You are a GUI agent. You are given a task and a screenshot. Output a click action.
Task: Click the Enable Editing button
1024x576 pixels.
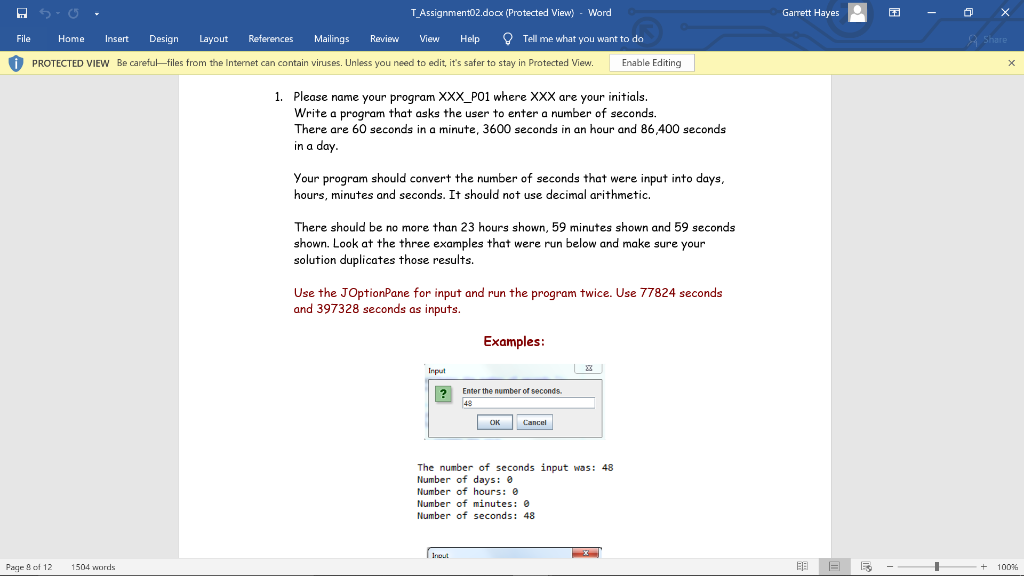(651, 62)
